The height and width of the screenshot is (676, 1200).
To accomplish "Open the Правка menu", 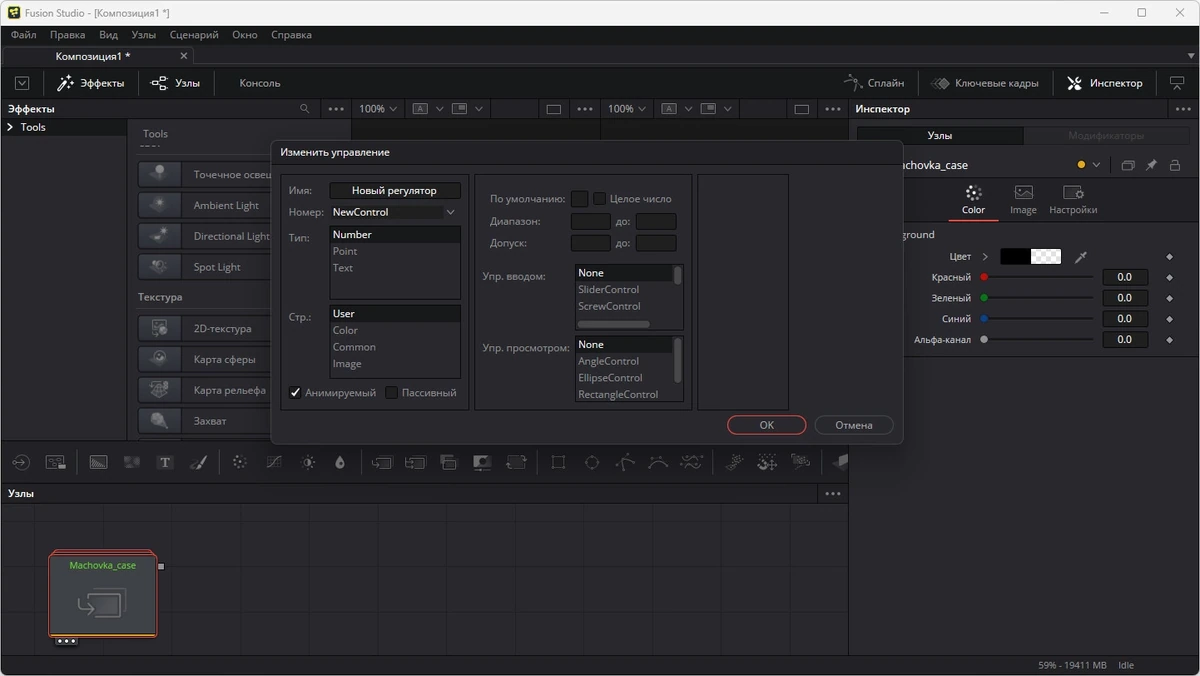I will point(67,35).
